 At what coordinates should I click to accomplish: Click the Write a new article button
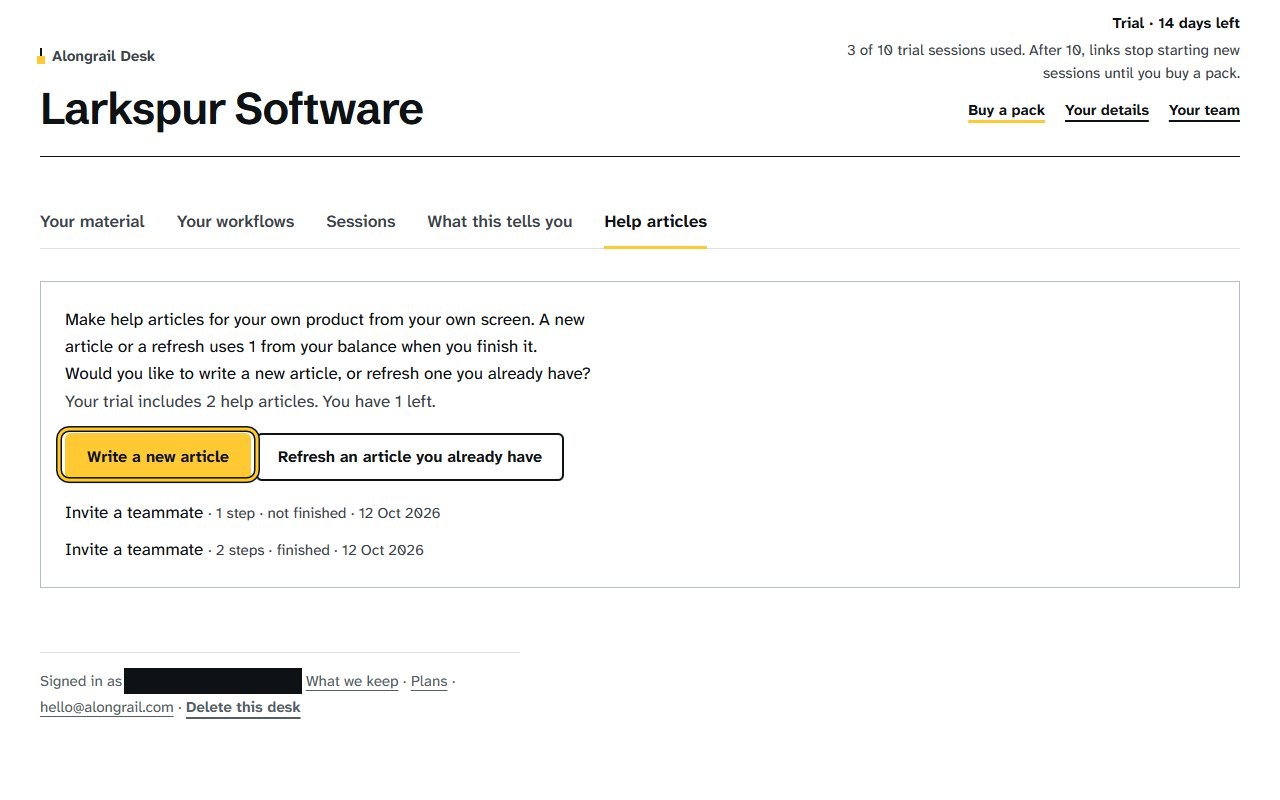point(158,456)
